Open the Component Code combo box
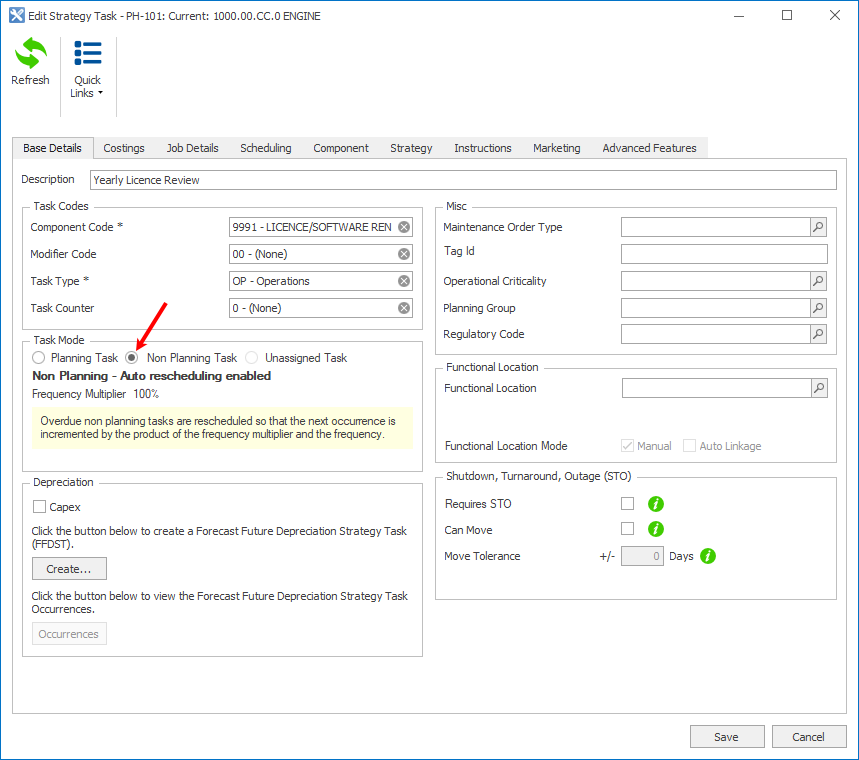 (320, 227)
